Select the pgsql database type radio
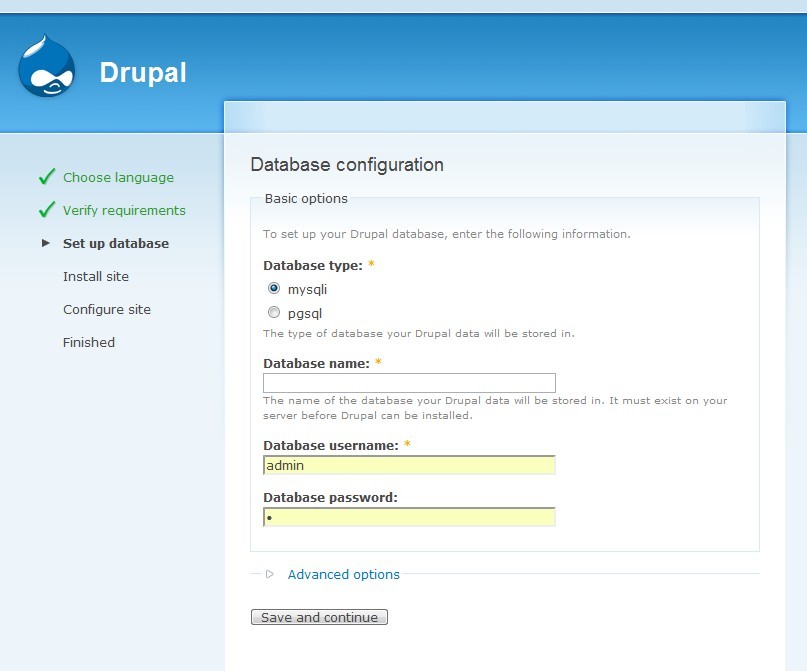807x671 pixels. pos(274,312)
